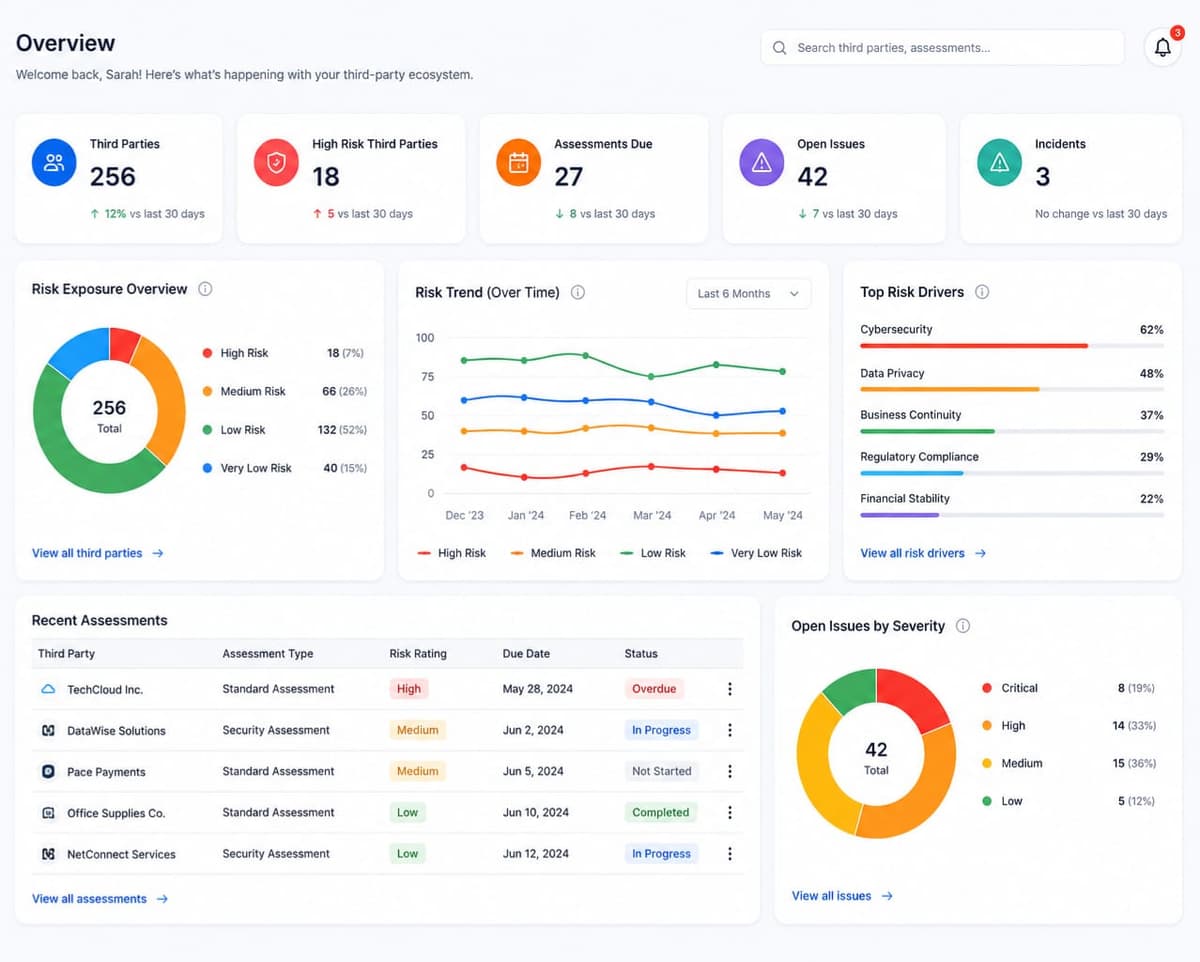Open View all third parties link
The height and width of the screenshot is (962, 1200).
(97, 553)
